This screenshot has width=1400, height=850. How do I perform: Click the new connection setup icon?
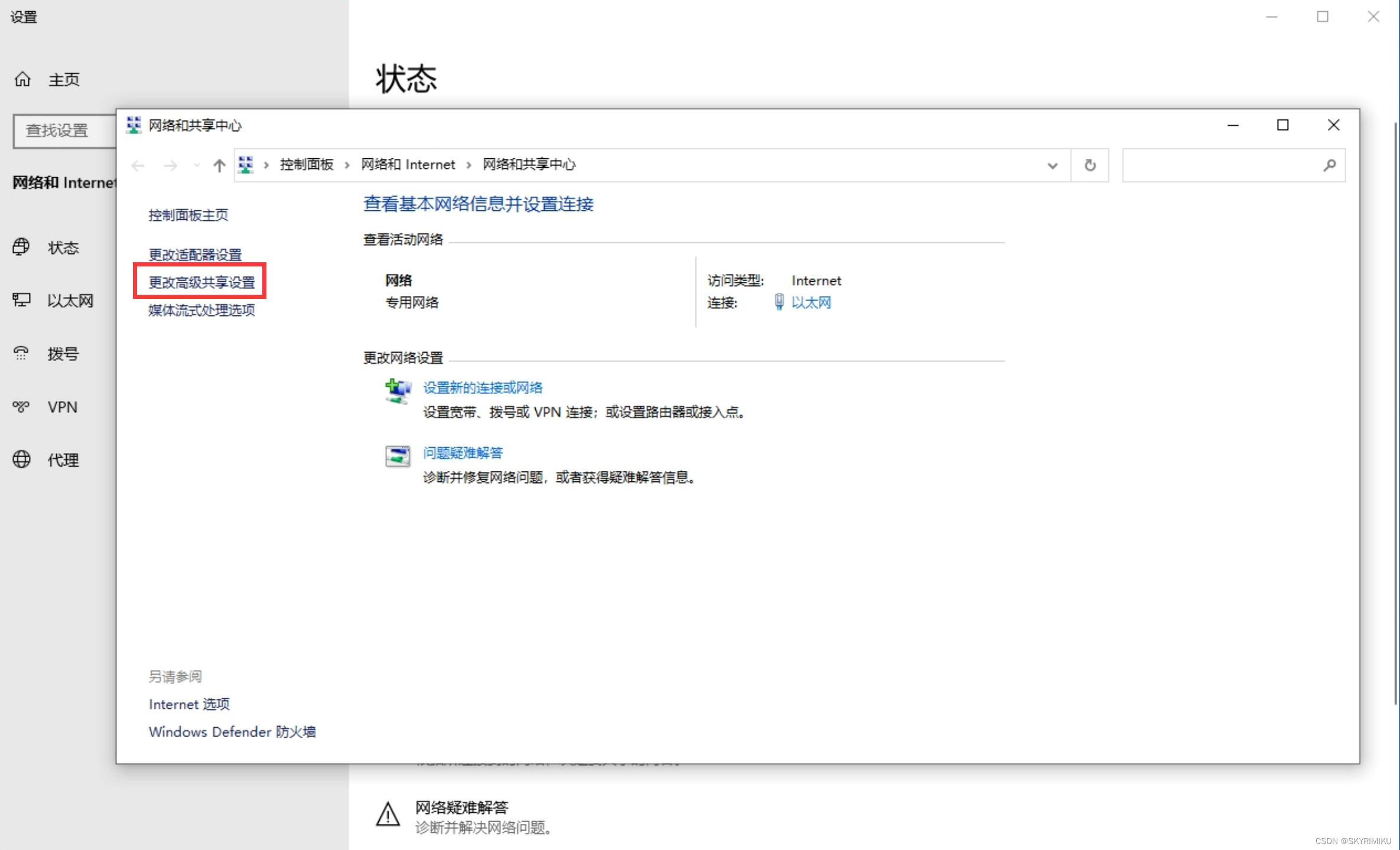398,391
